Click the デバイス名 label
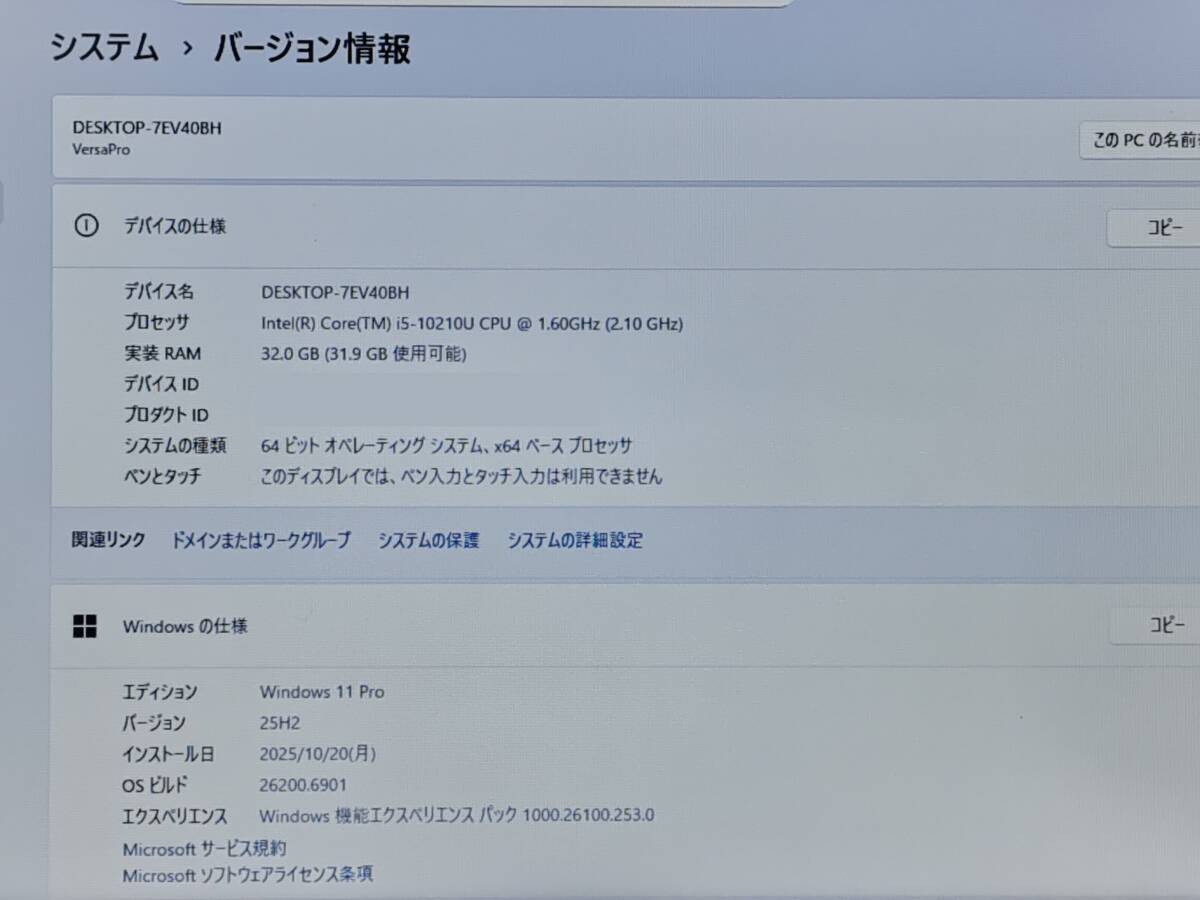This screenshot has width=1200, height=900. pyautogui.click(x=159, y=292)
